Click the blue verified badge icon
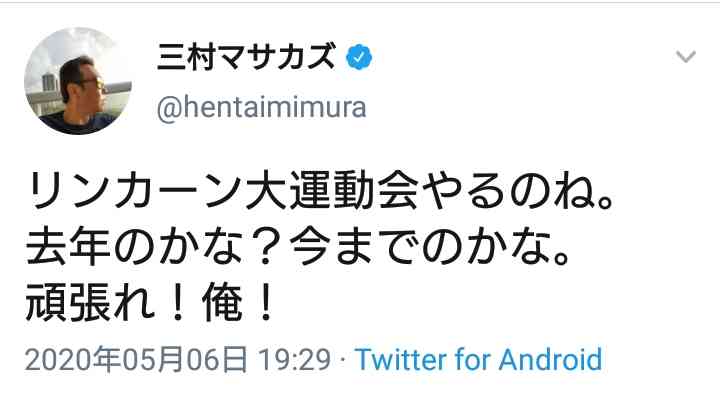This screenshot has height=396, width=720. click(x=359, y=57)
